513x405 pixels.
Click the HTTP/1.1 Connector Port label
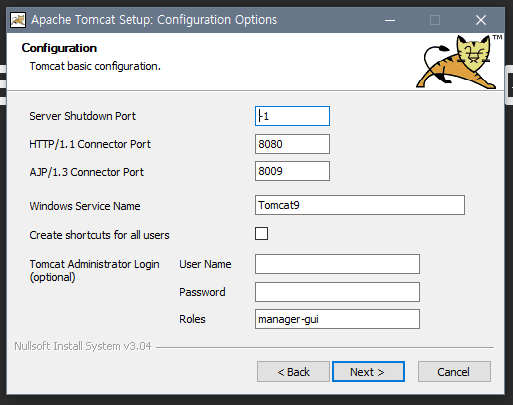click(90, 144)
